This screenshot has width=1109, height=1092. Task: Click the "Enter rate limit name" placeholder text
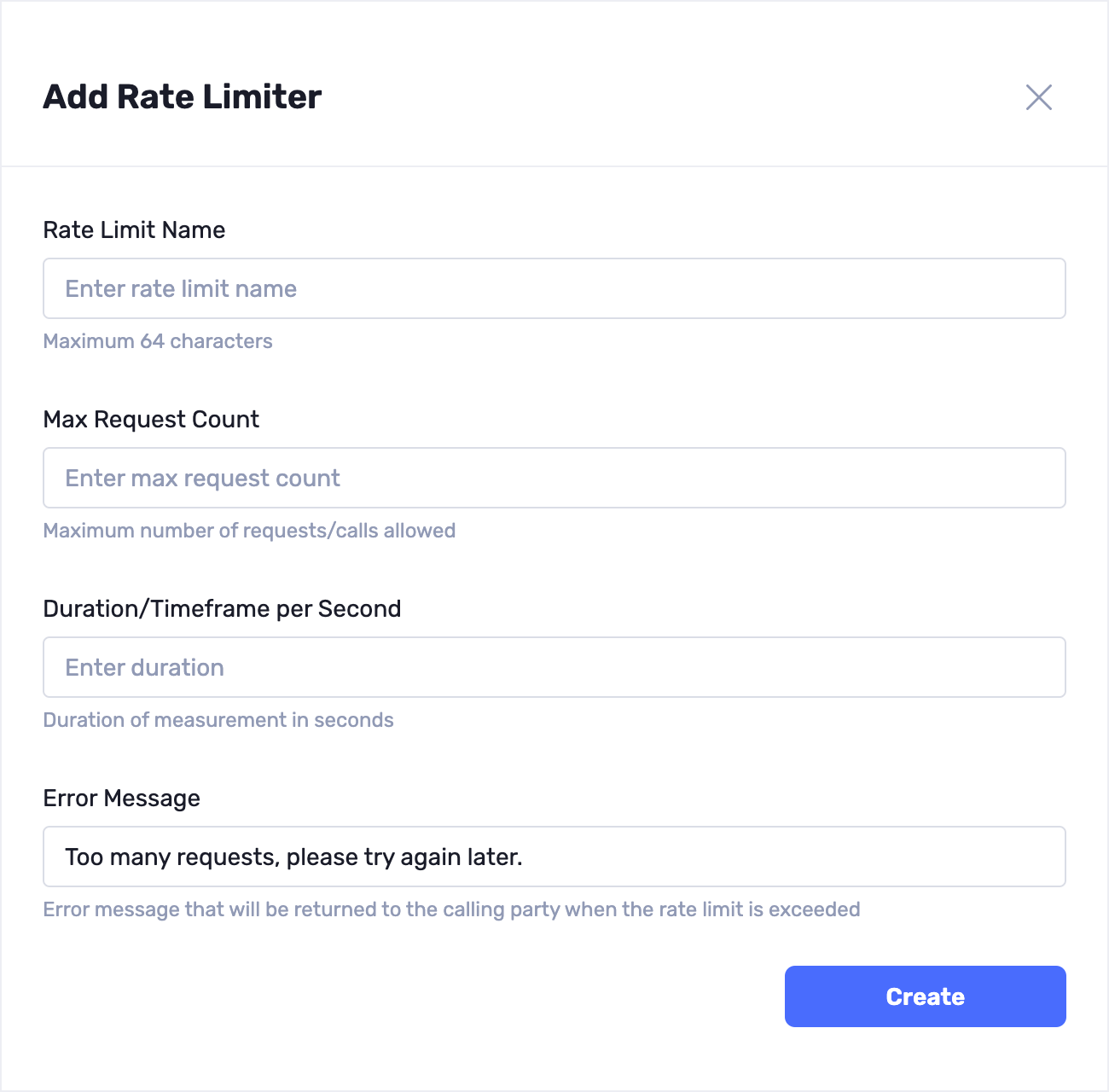(181, 289)
